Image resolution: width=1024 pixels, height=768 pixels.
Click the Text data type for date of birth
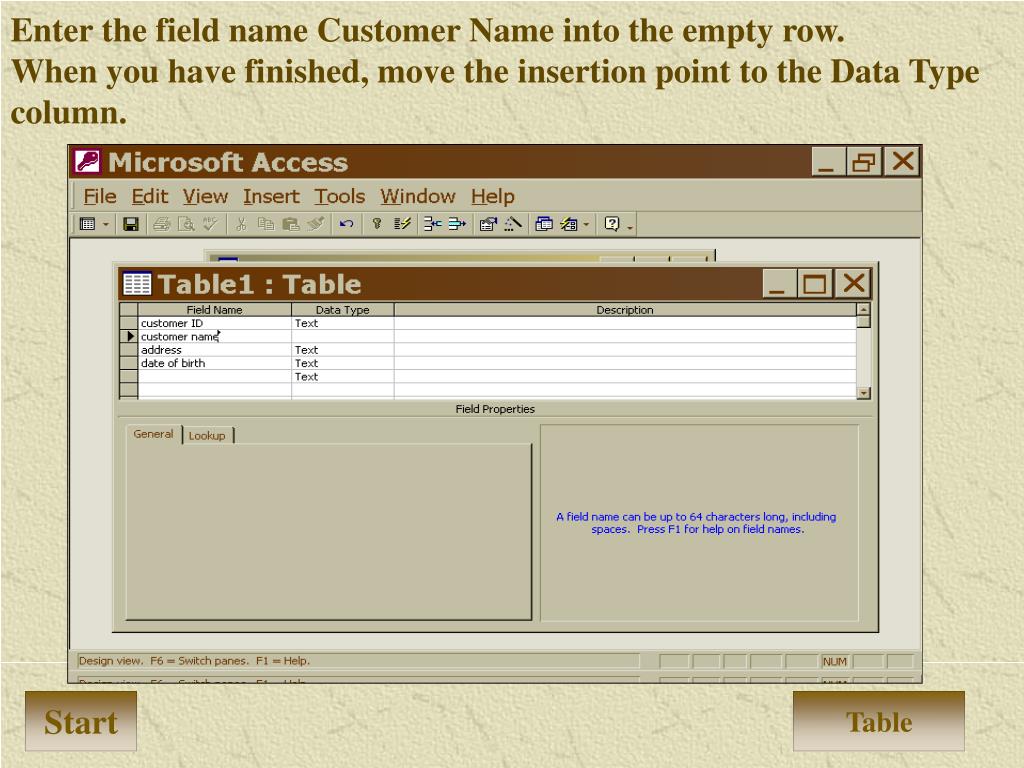point(343,363)
